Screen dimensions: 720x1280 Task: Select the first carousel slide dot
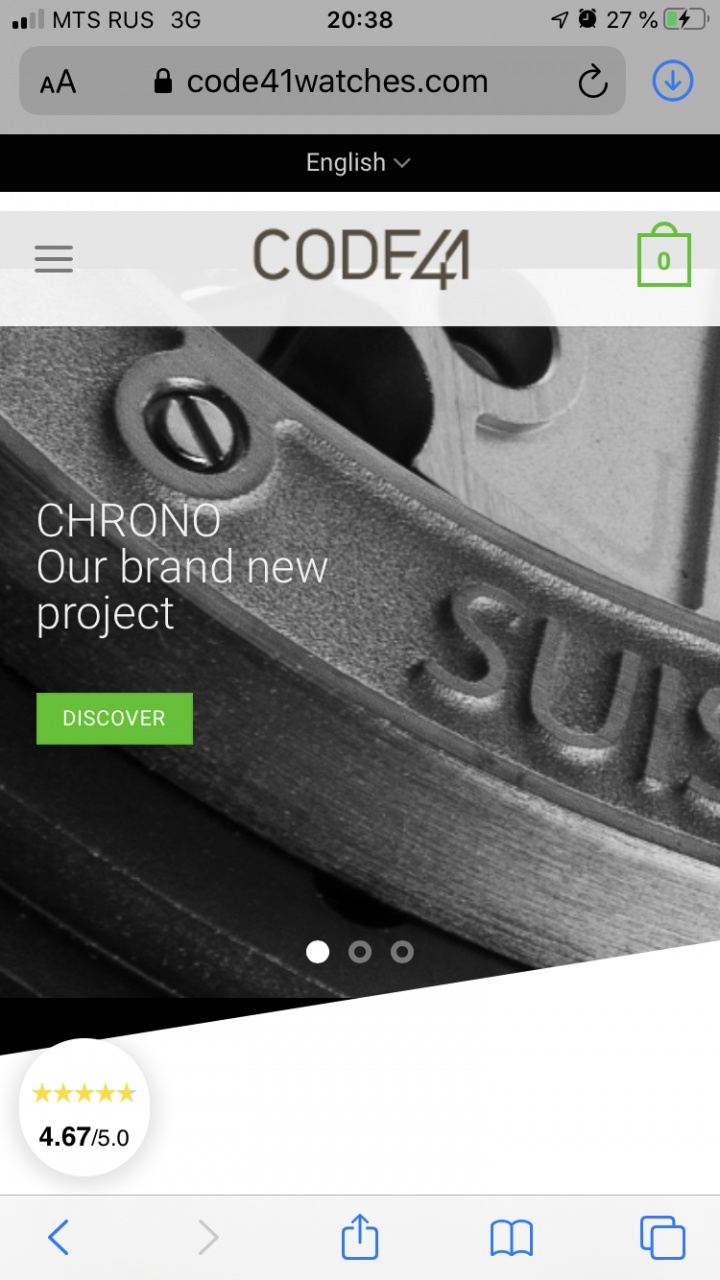[318, 951]
